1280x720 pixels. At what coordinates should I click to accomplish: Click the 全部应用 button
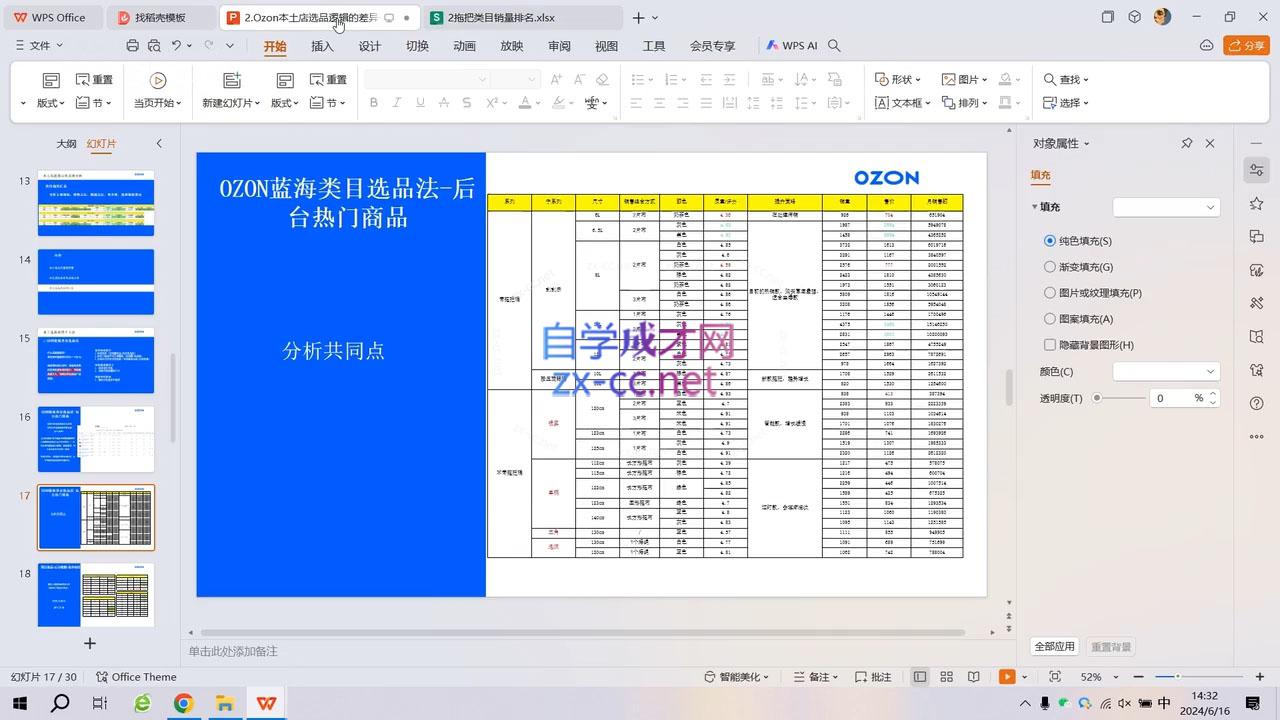(1054, 647)
